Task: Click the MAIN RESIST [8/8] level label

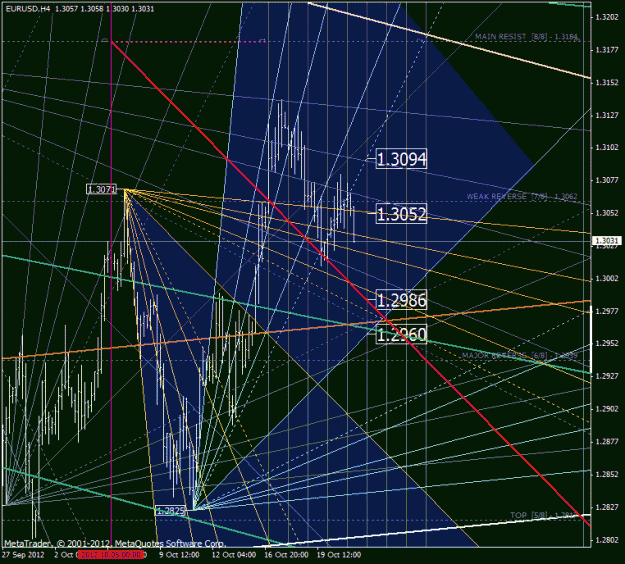Action: 526,37
